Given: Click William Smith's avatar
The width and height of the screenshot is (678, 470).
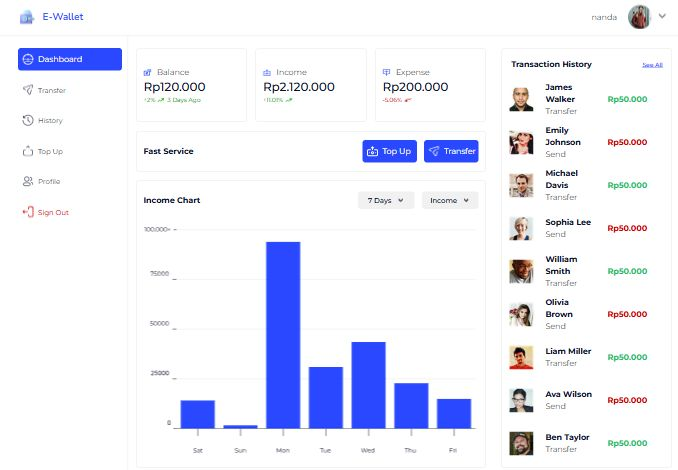Looking at the screenshot, I should coord(521,271).
